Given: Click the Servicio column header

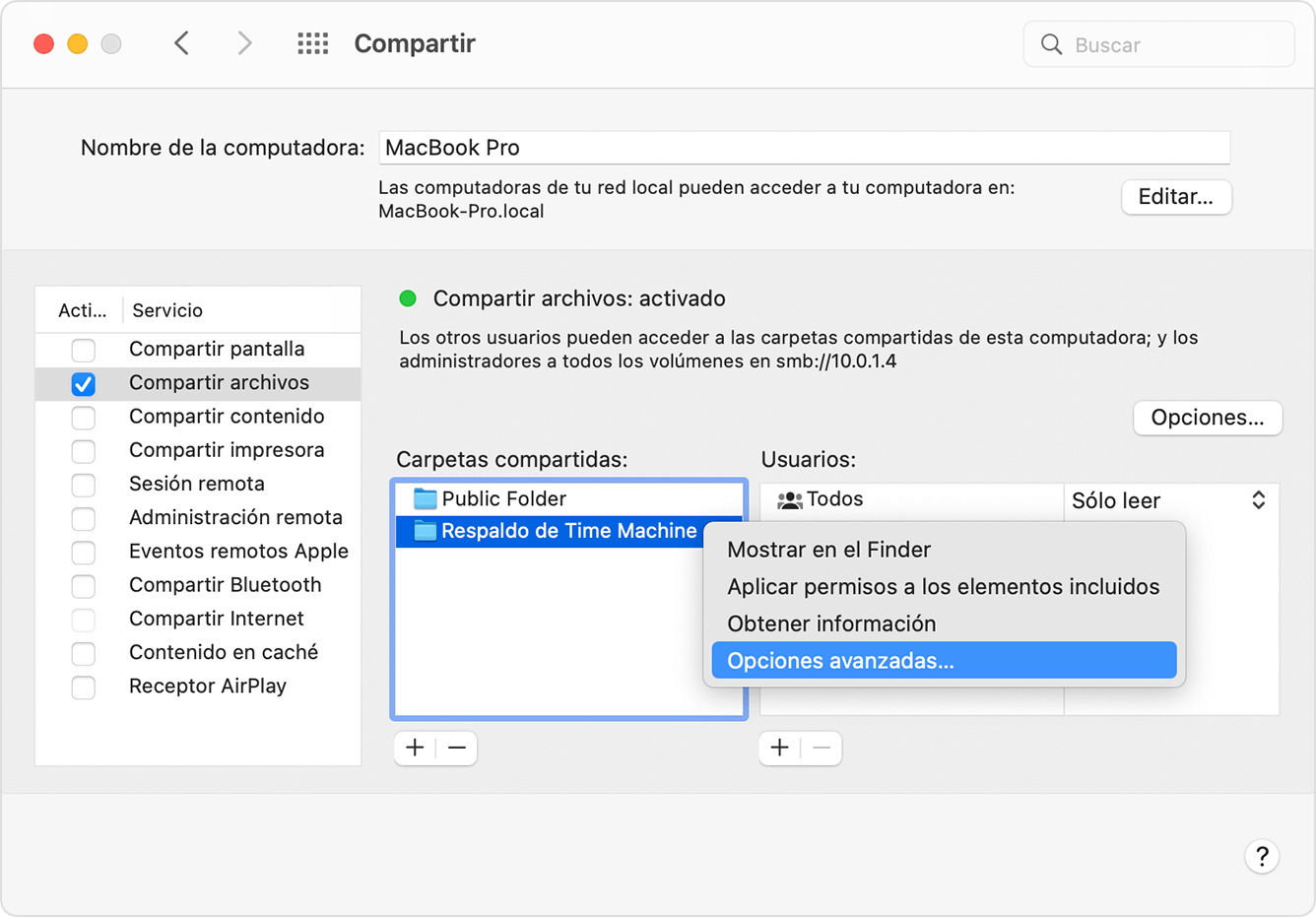Looking at the screenshot, I should (241, 310).
